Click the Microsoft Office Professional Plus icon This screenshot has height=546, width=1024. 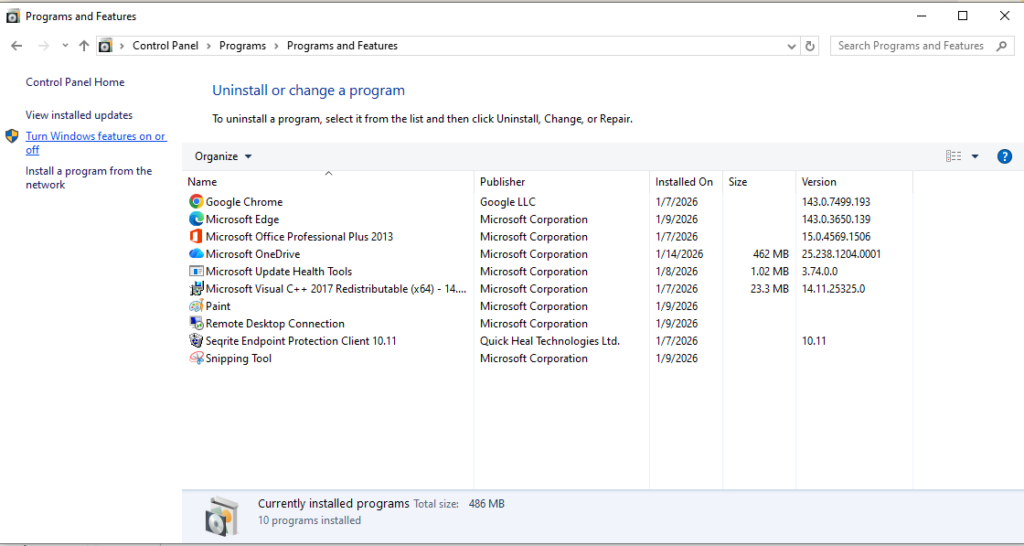[x=196, y=237]
